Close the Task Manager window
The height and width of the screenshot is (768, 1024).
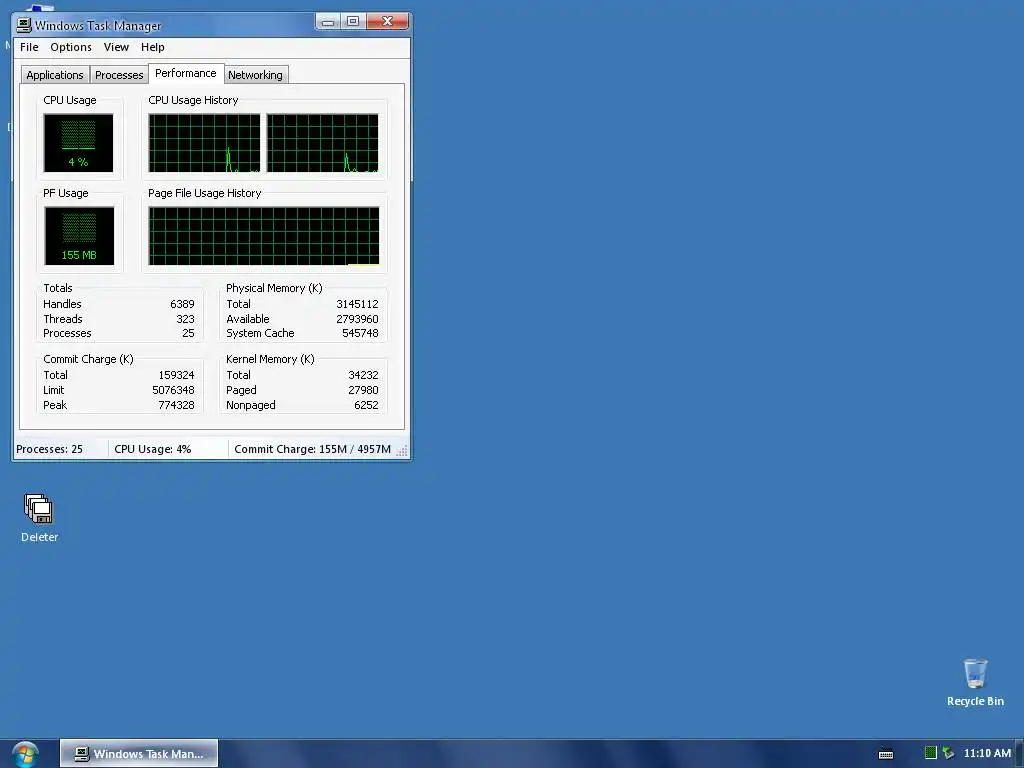pos(387,22)
